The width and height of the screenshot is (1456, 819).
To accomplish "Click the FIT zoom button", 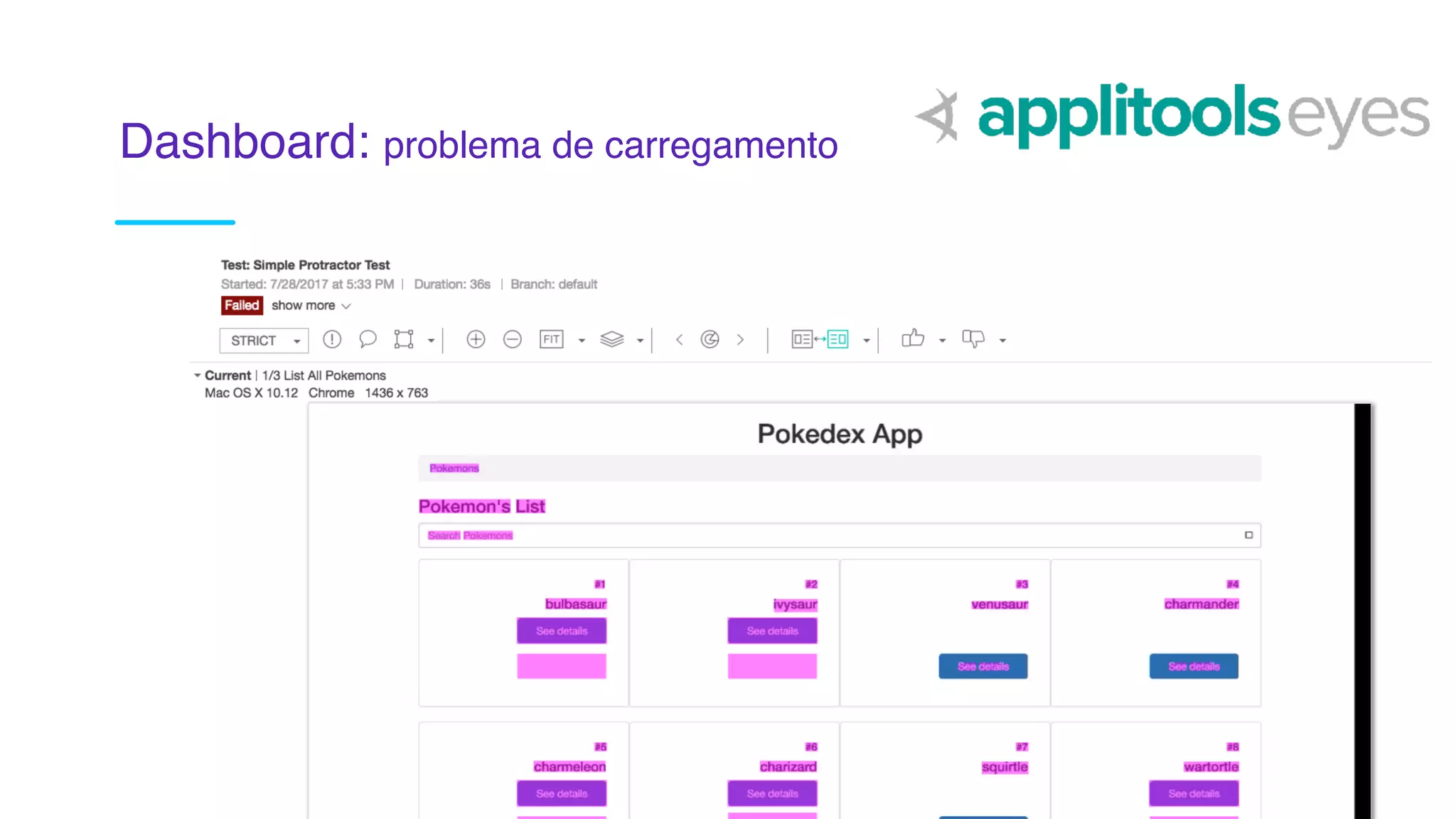I will [x=552, y=339].
